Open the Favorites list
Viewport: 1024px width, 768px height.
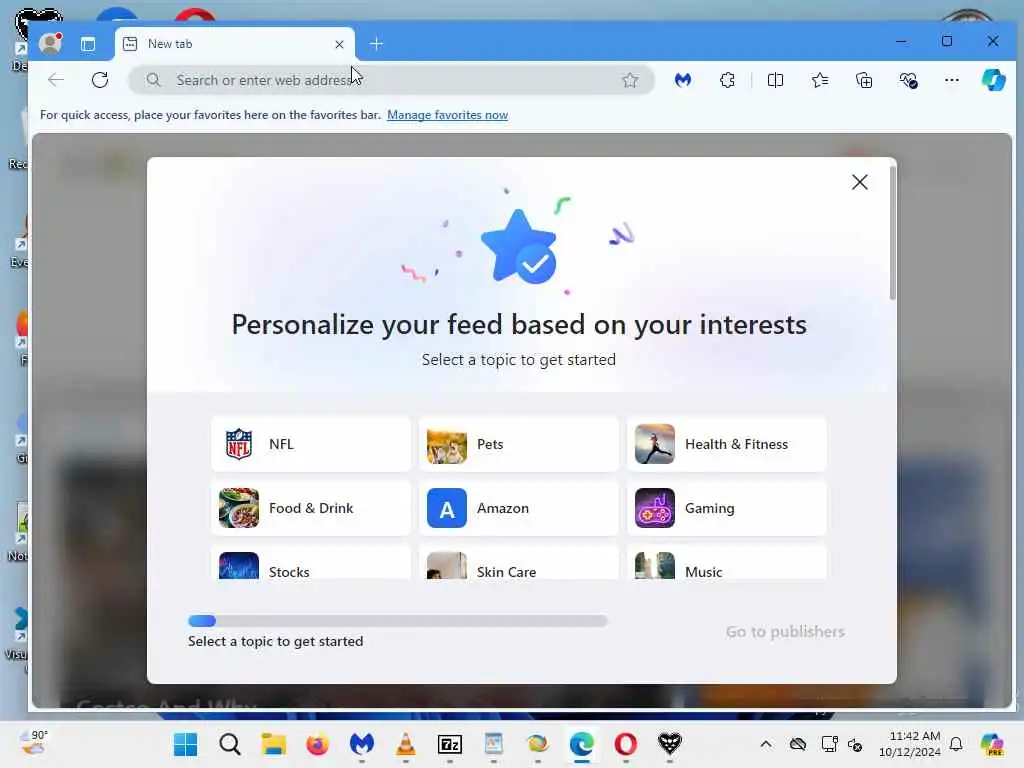pyautogui.click(x=820, y=80)
